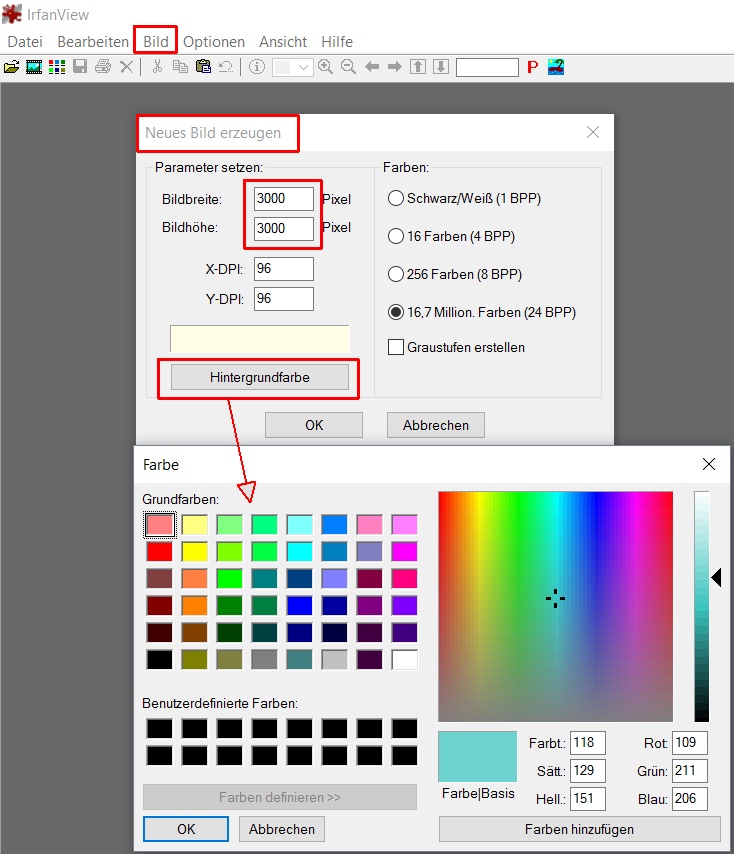Image resolution: width=734 pixels, height=854 pixels.
Task: Click the image information icon
Action: point(256,67)
